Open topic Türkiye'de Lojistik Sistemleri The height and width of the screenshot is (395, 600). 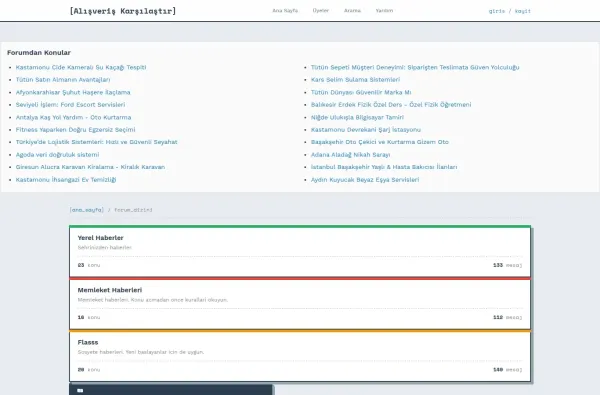point(96,142)
